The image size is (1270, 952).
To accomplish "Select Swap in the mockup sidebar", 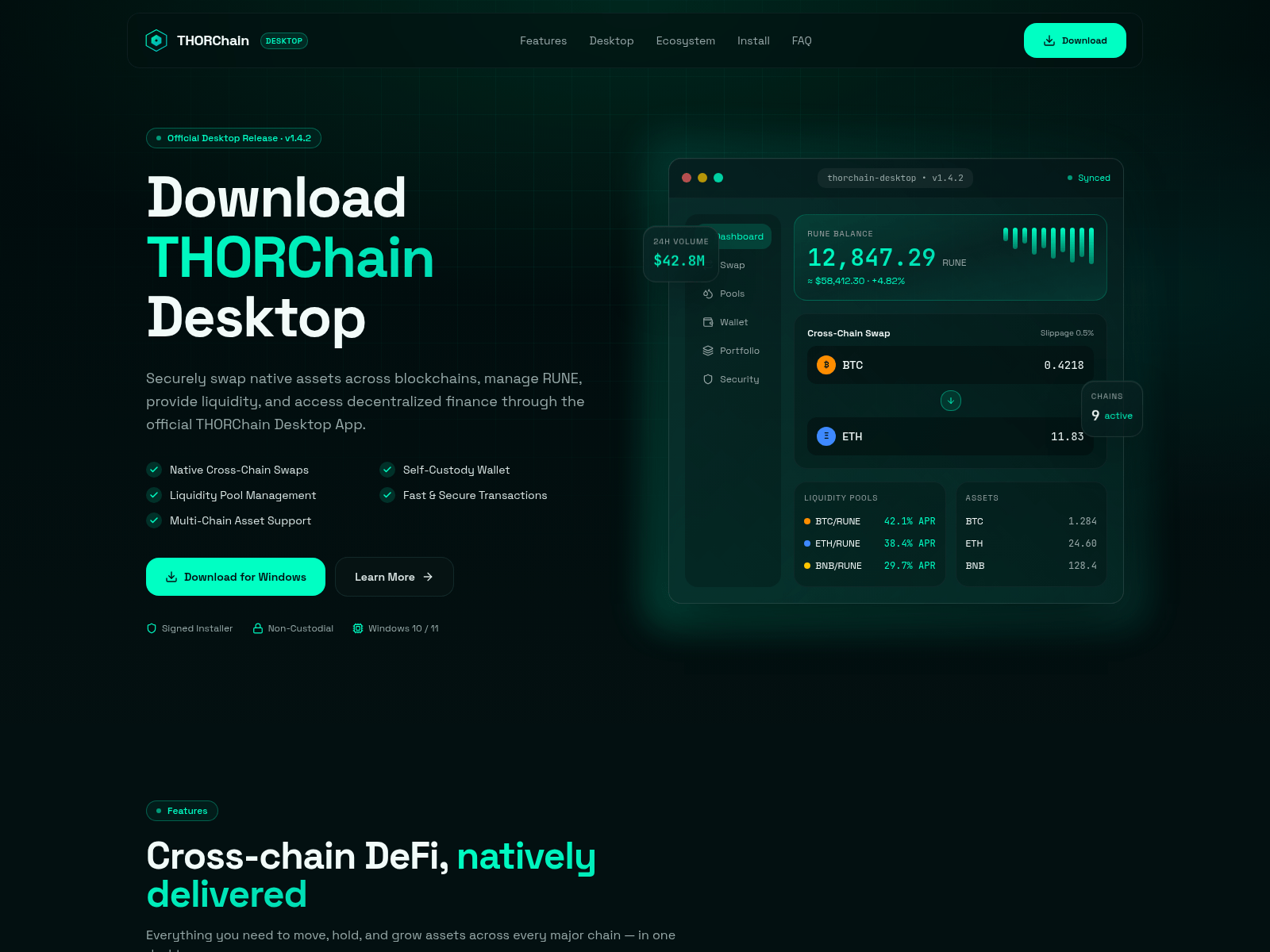I will pyautogui.click(x=733, y=265).
